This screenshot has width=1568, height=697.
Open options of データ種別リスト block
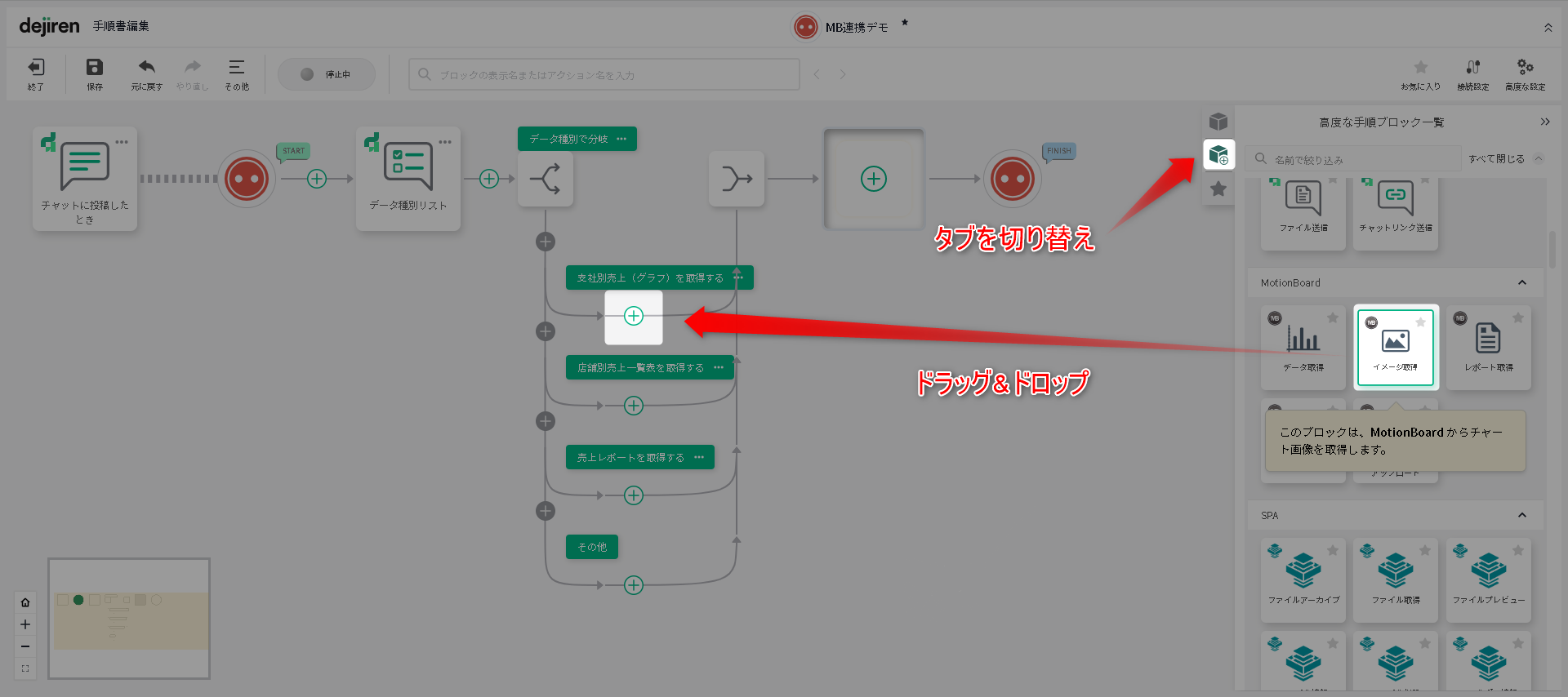(445, 141)
